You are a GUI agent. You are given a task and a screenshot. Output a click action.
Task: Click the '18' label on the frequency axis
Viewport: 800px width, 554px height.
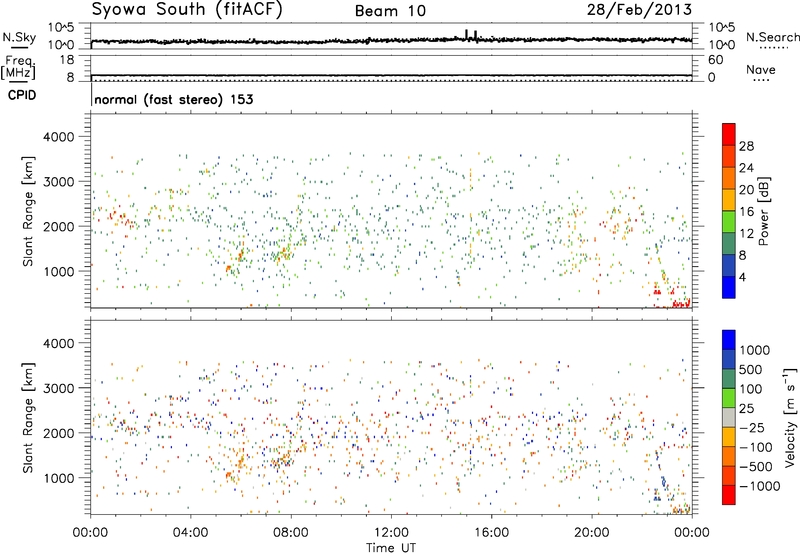click(67, 60)
